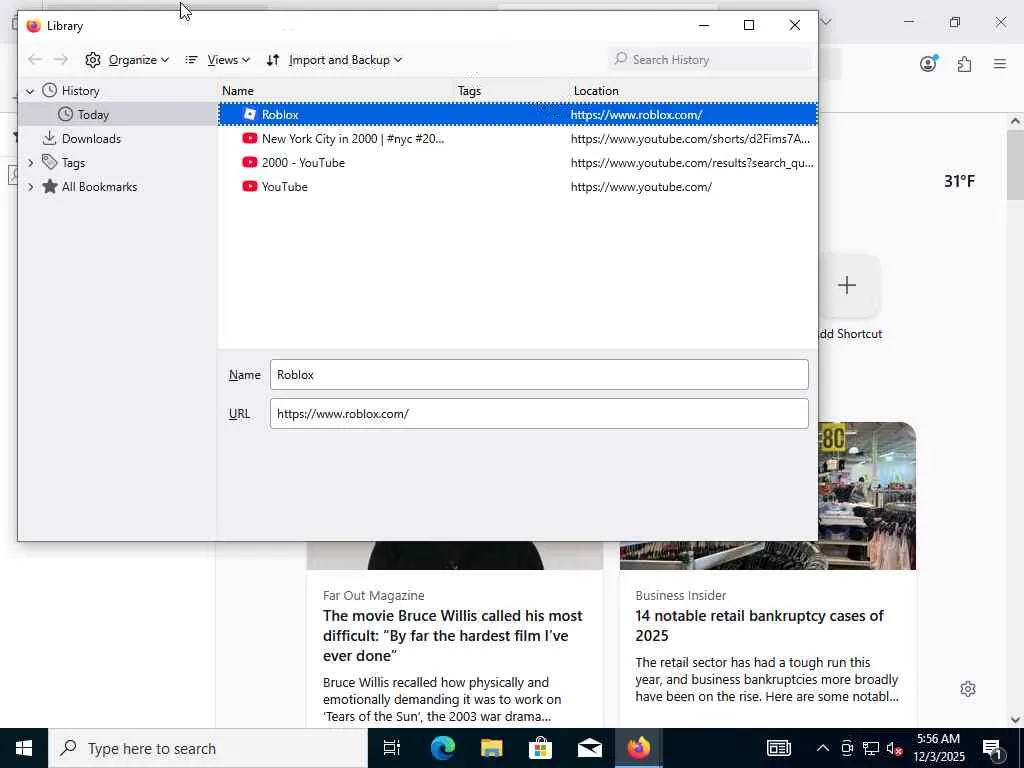Click the Organize gear icon
Viewport: 1024px width, 768px height.
point(93,60)
